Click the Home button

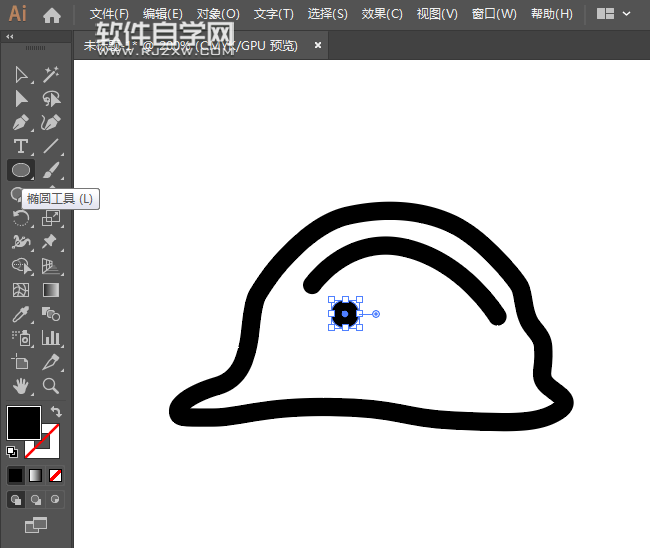pos(52,15)
